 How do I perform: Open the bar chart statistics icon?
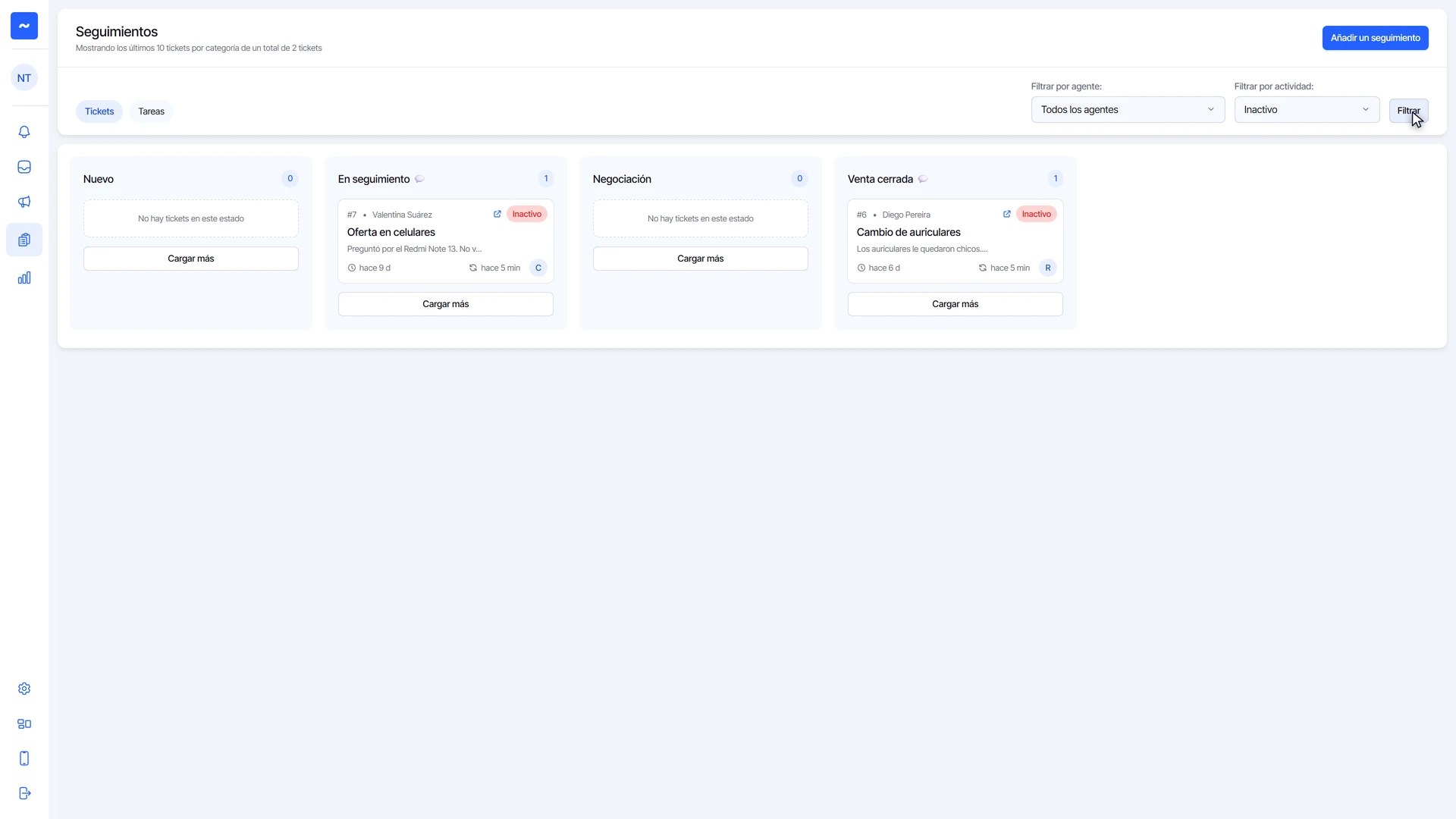24,278
